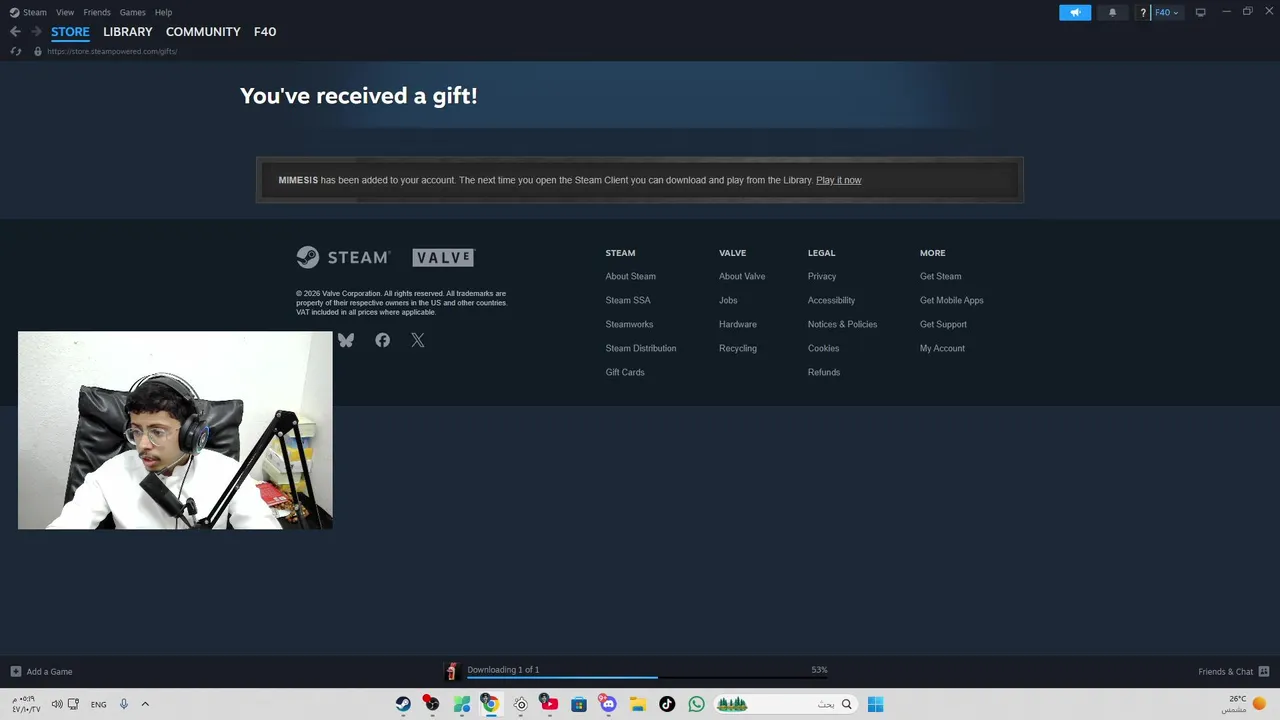This screenshot has width=1280, height=720.
Task: Open OBS Studio from the taskbar
Action: (432, 704)
